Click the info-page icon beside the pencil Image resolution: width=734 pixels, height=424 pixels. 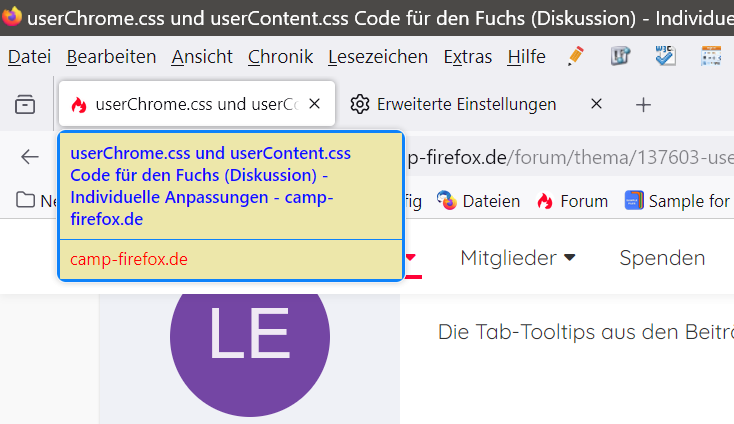tap(620, 56)
